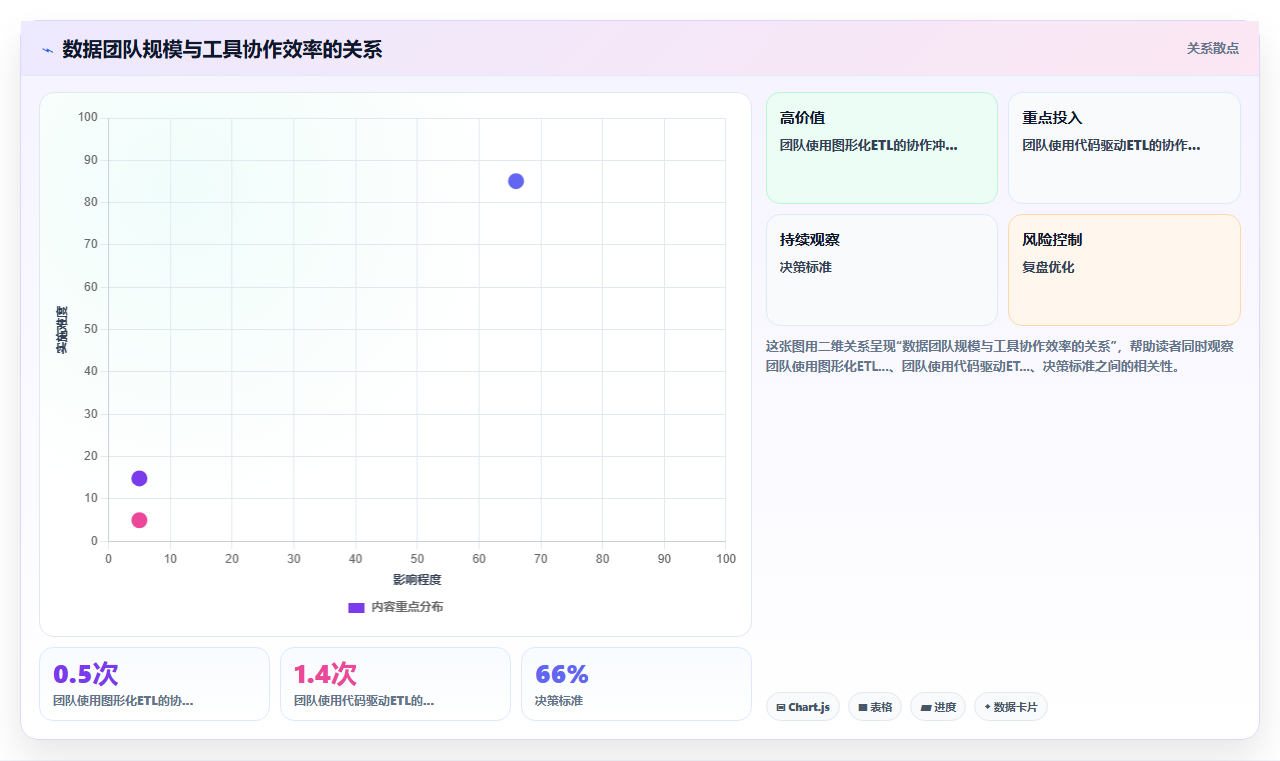
Task: Open the 持续观察 quadrant card
Action: tap(882, 270)
